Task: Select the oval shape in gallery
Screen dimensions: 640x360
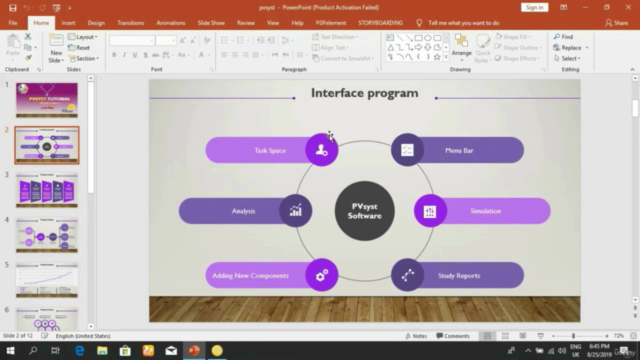Action: coord(428,38)
